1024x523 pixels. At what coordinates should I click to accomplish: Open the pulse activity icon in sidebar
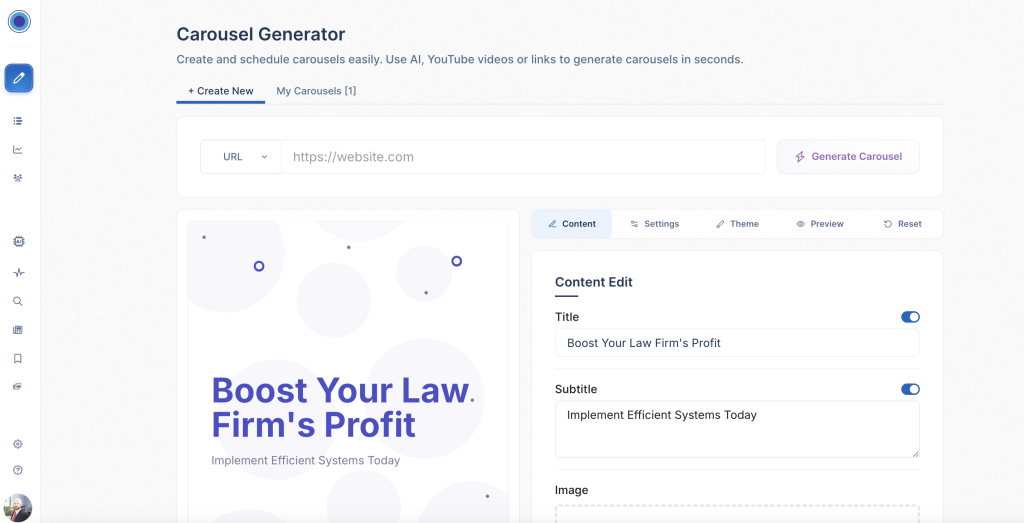tap(18, 272)
